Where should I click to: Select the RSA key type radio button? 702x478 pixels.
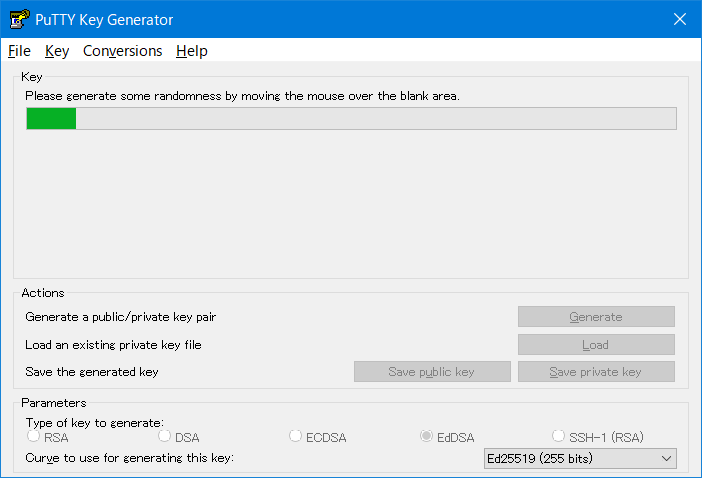pos(34,436)
